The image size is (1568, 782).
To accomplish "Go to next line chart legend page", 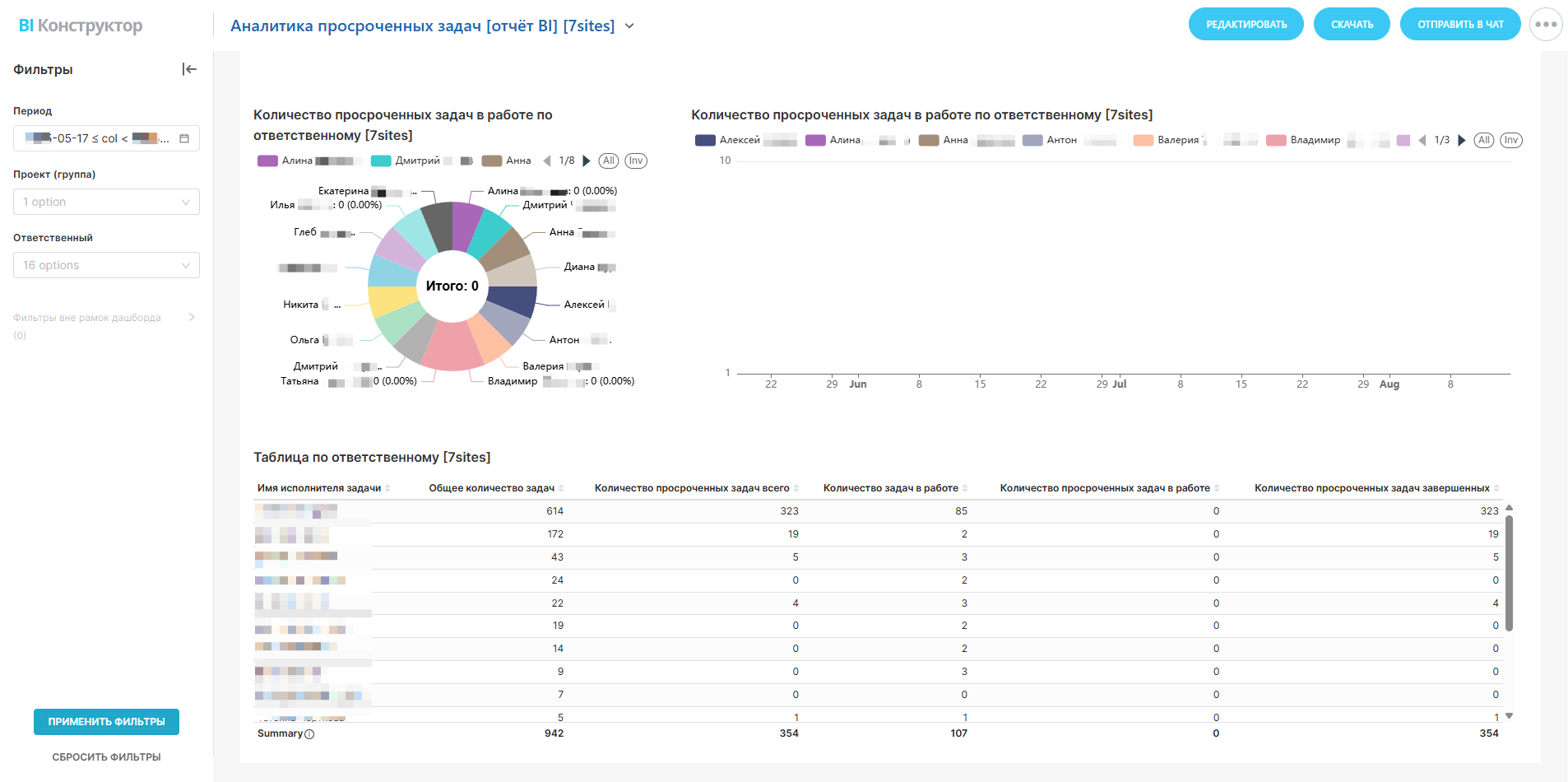I will point(1462,141).
